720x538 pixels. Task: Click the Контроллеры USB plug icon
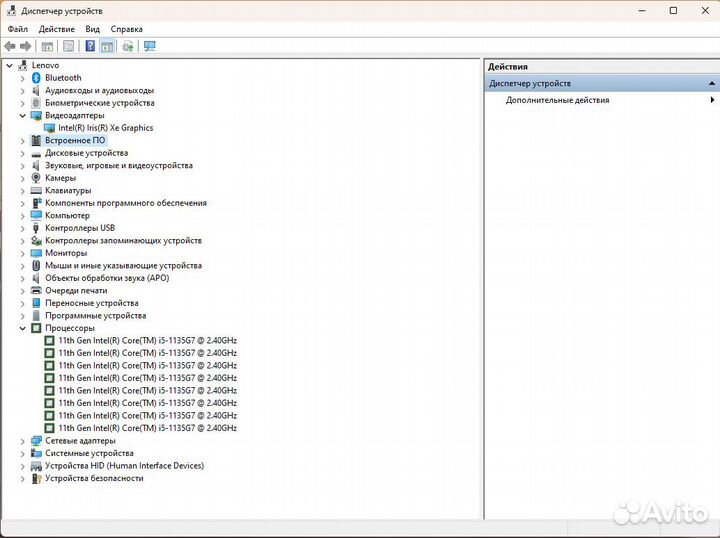tap(36, 228)
